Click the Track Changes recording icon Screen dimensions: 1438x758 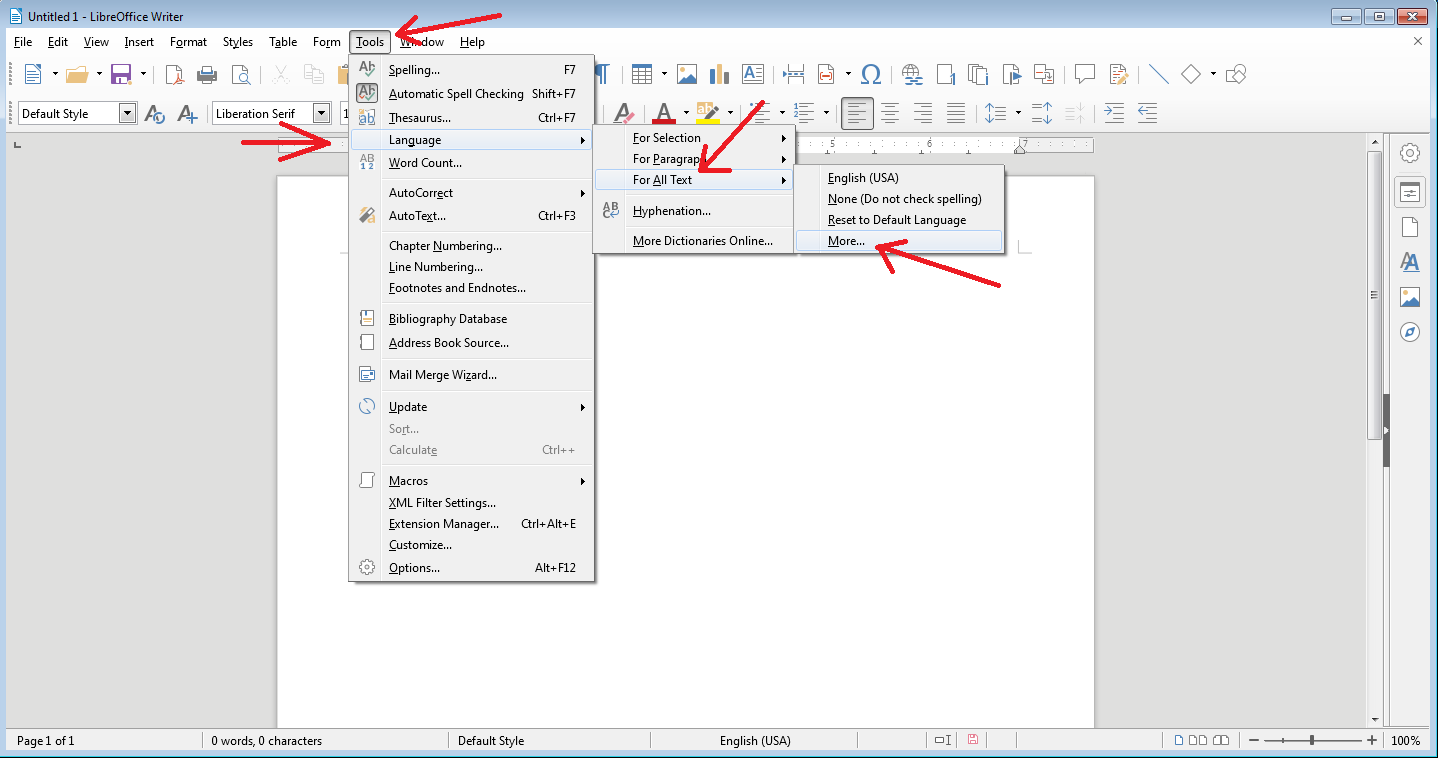[1118, 74]
